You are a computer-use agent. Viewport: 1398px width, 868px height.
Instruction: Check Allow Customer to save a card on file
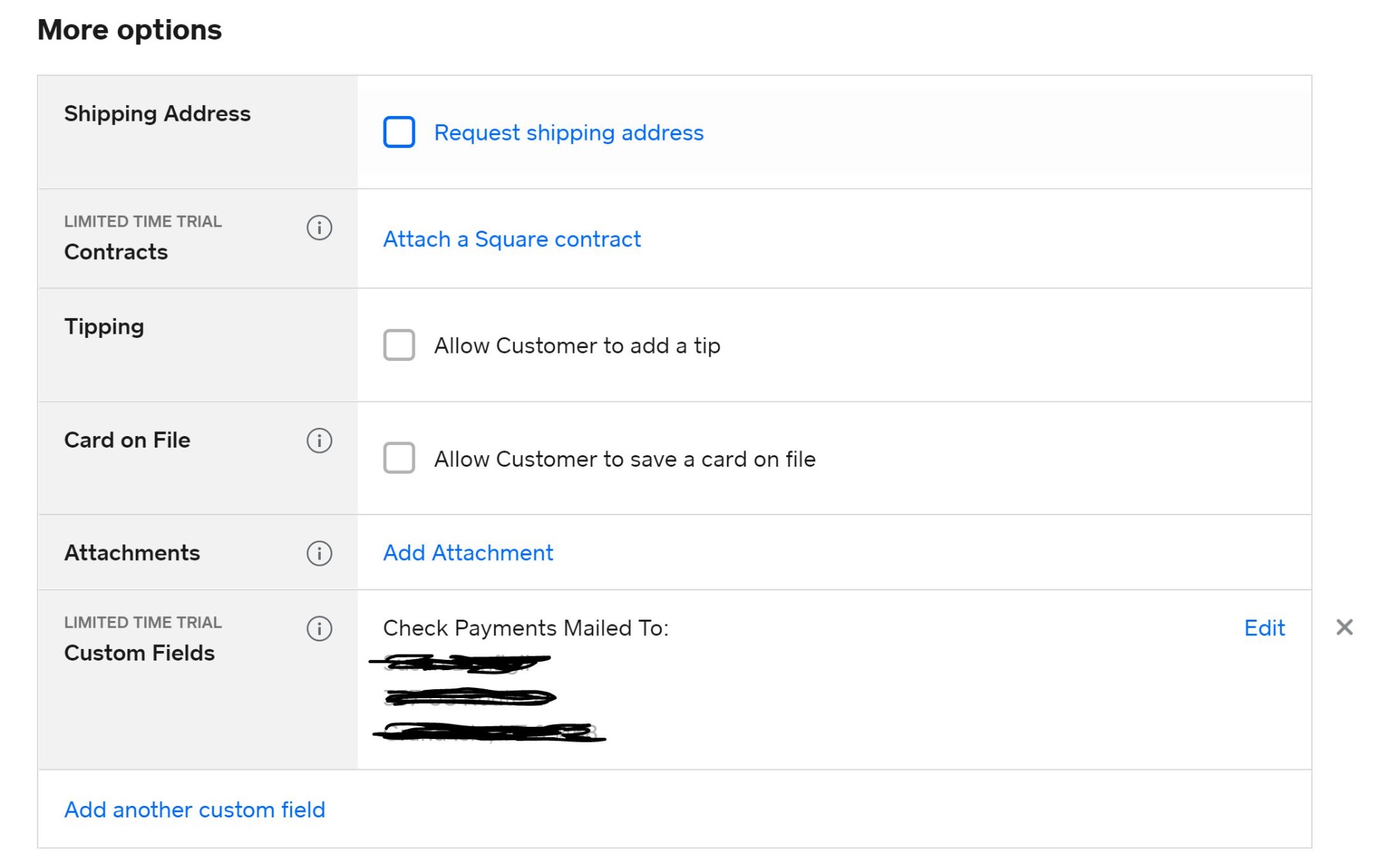[399, 459]
